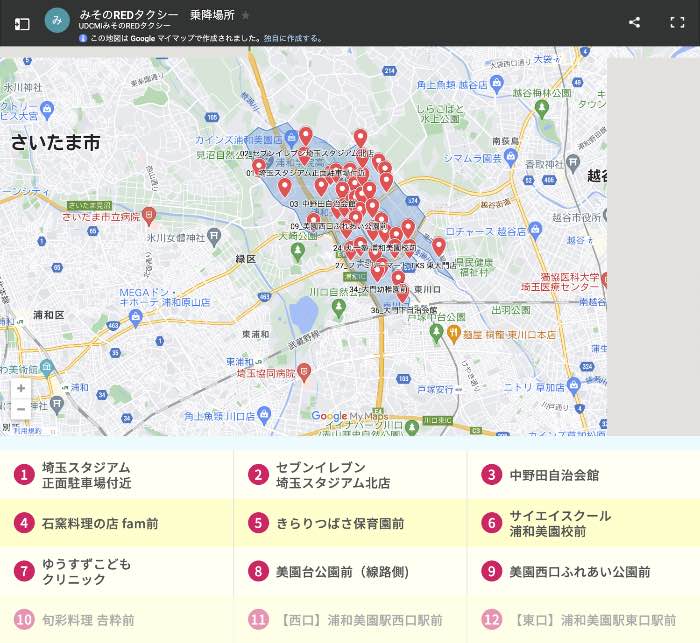Click the さいたま市 city label on map
Screen dimensions: 700x643
point(56,142)
